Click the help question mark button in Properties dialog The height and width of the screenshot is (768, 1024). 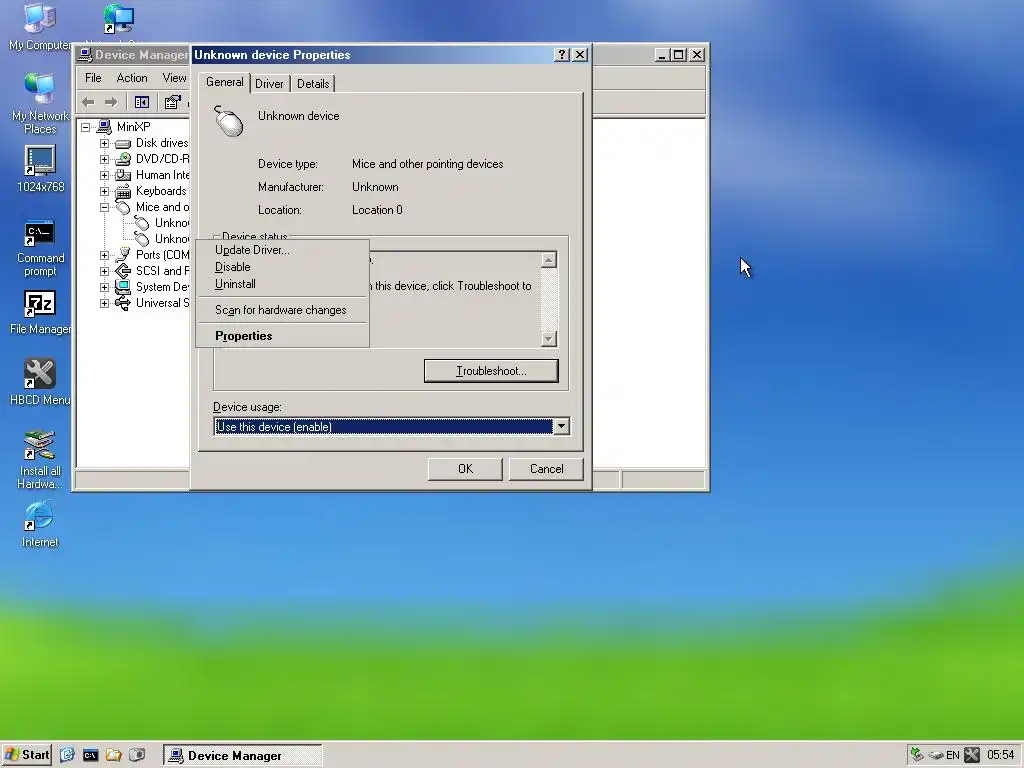click(562, 55)
